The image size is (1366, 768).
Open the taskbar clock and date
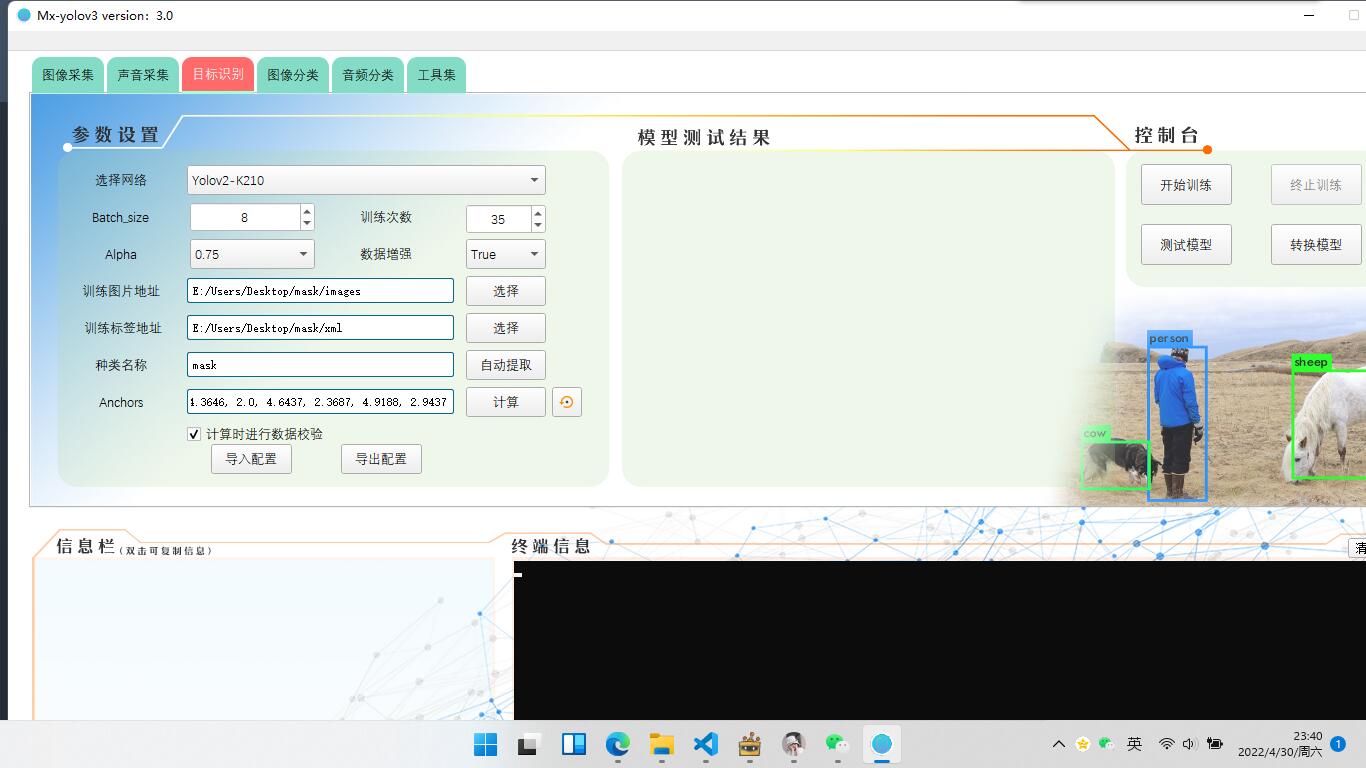pyautogui.click(x=1279, y=744)
